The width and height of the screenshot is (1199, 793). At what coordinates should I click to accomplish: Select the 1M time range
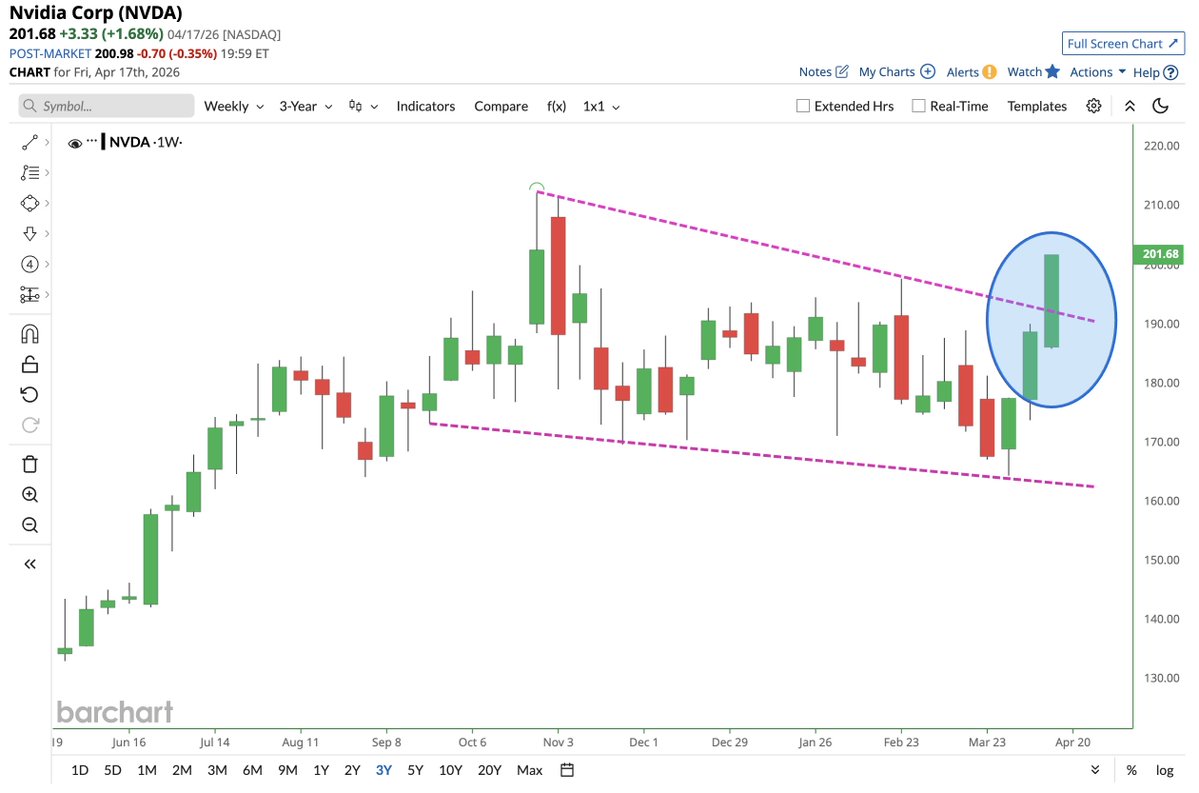coord(147,770)
